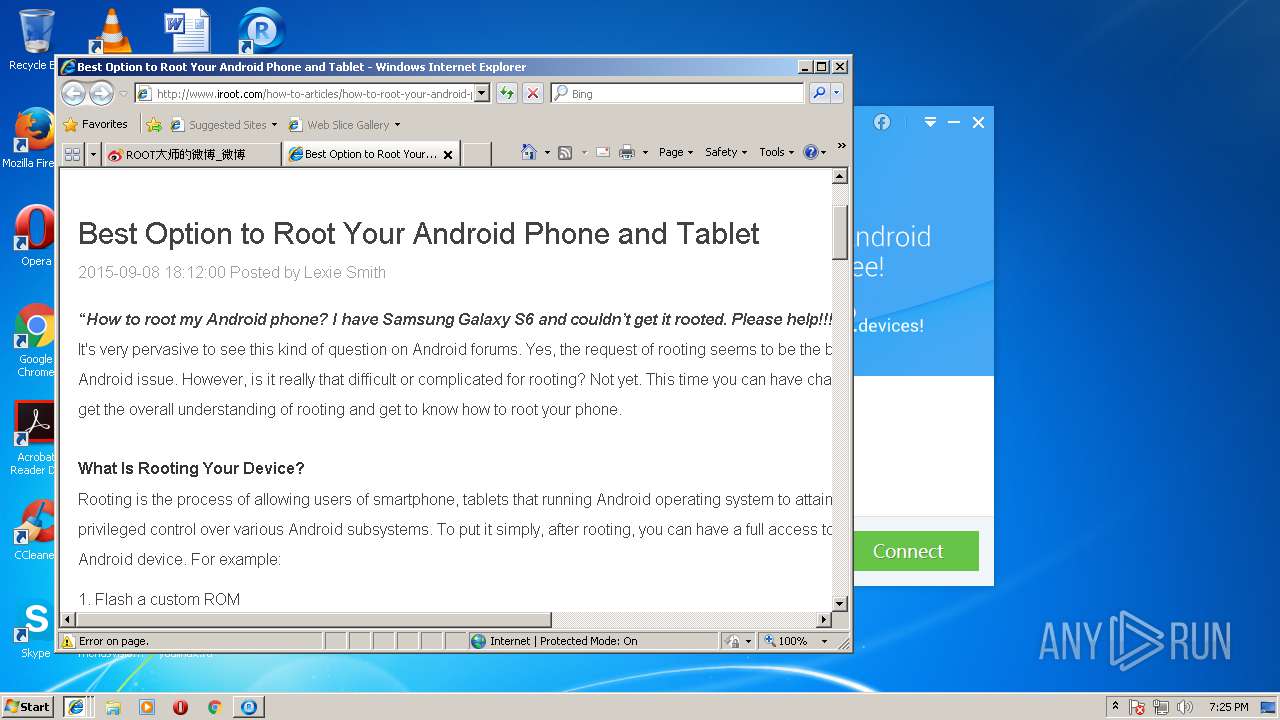The width and height of the screenshot is (1280, 720).
Task: Open the Mozilla Firefox desktop shortcut
Action: [34, 138]
